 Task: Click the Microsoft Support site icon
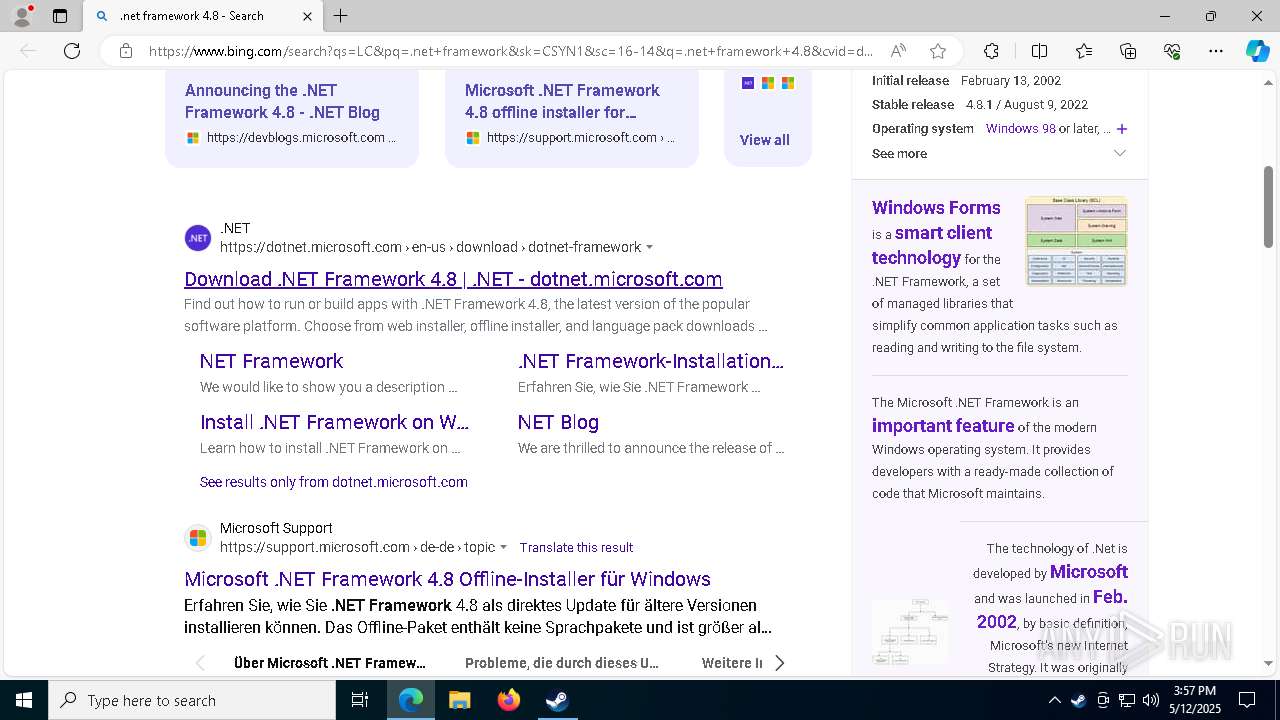(x=198, y=538)
